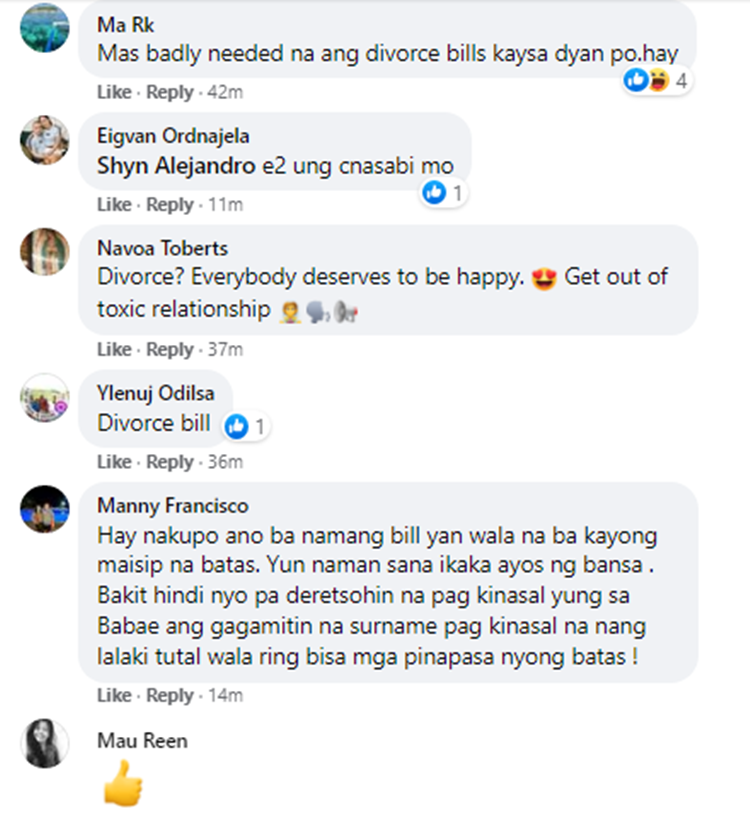Image resolution: width=750 pixels, height=818 pixels.
Task: Open Navoa Toberts' name link
Action: [x=162, y=248]
